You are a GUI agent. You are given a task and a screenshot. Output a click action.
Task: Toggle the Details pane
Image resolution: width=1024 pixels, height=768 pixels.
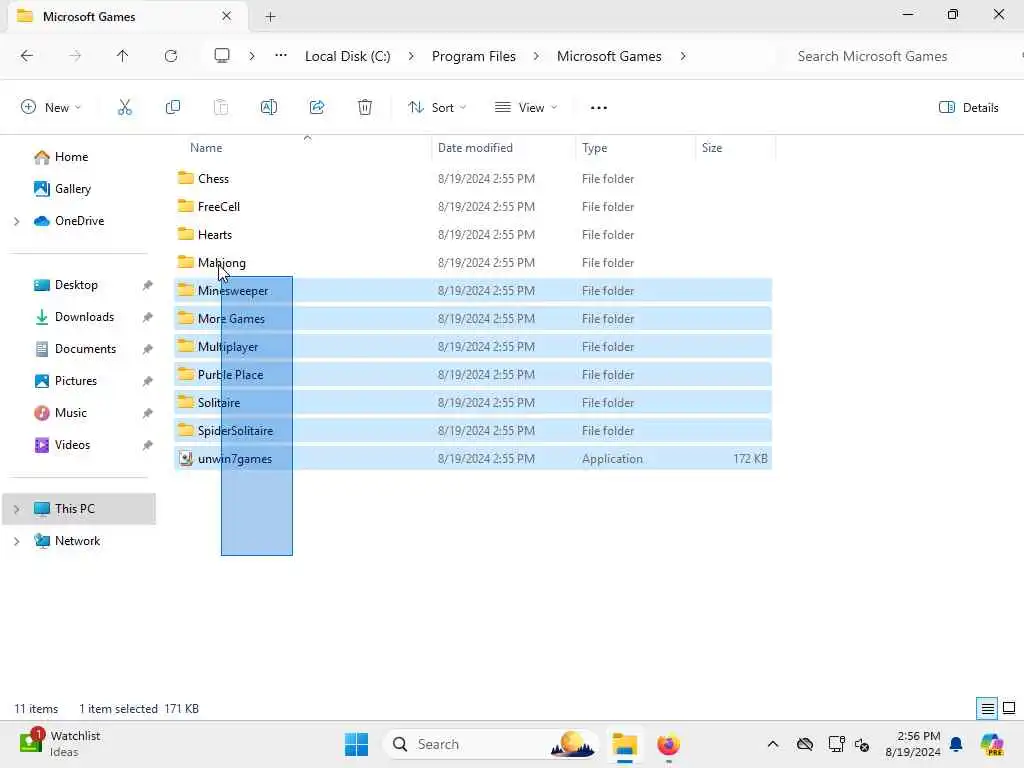[x=968, y=108]
